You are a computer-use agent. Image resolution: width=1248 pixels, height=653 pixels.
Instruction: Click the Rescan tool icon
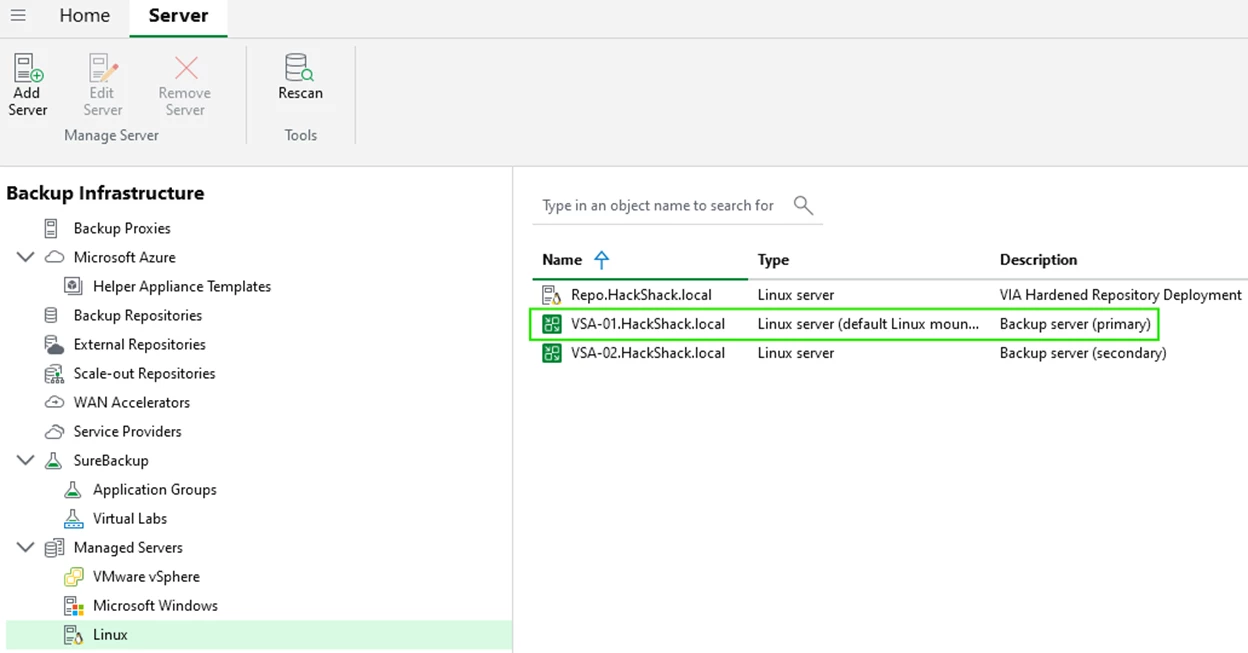[x=299, y=68]
